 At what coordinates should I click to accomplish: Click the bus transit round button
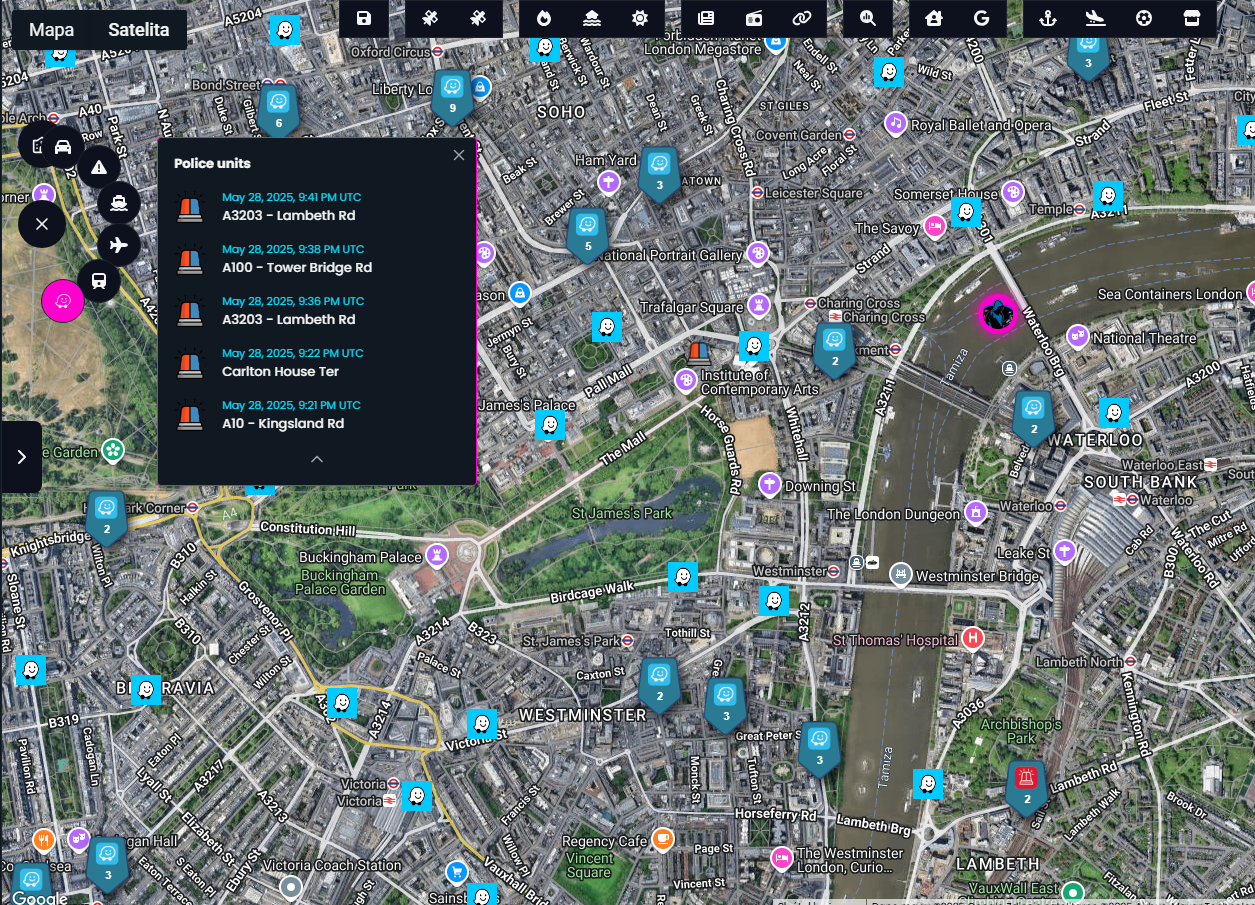click(x=99, y=281)
